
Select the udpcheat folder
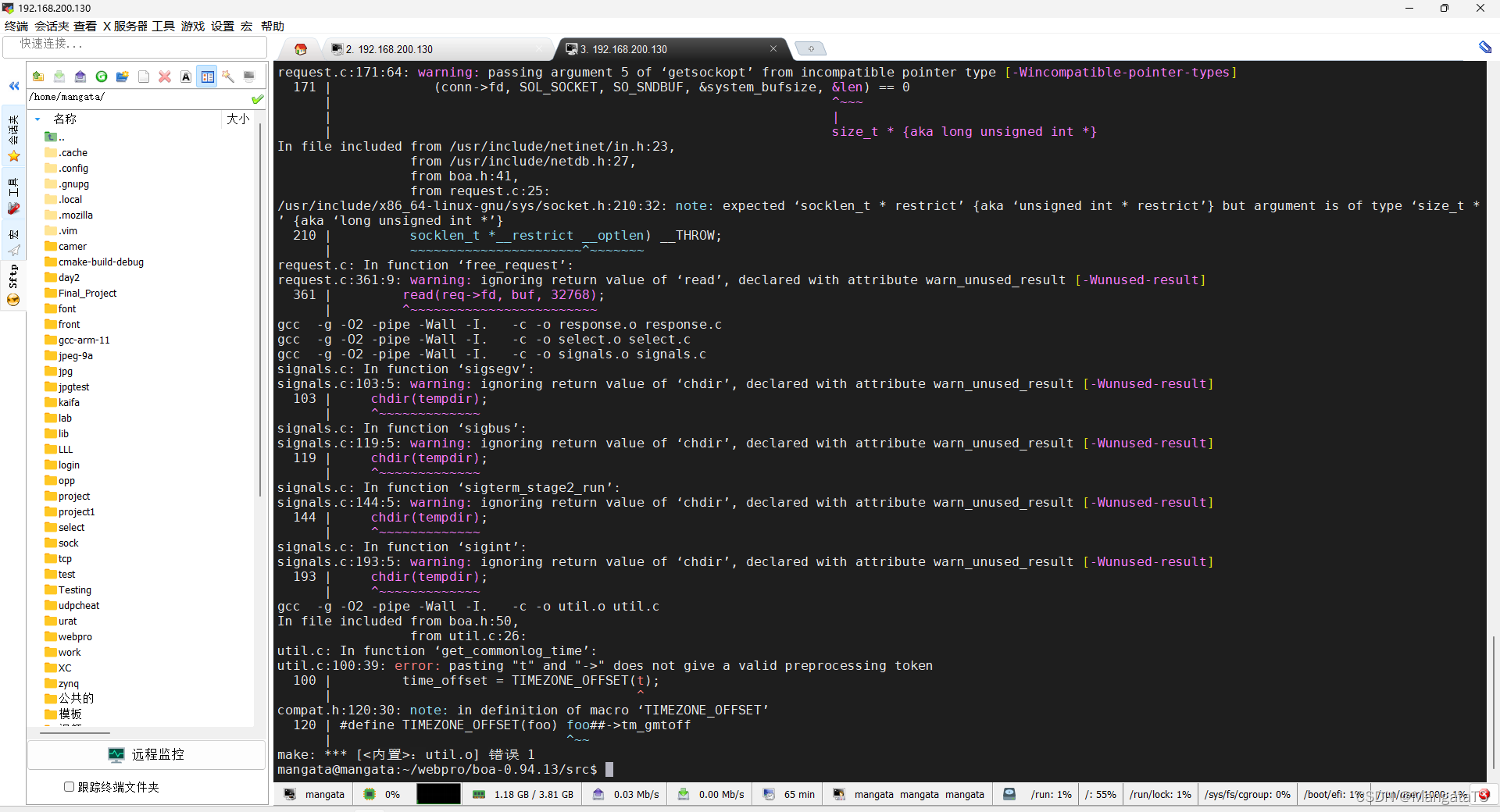pyautogui.click(x=72, y=605)
